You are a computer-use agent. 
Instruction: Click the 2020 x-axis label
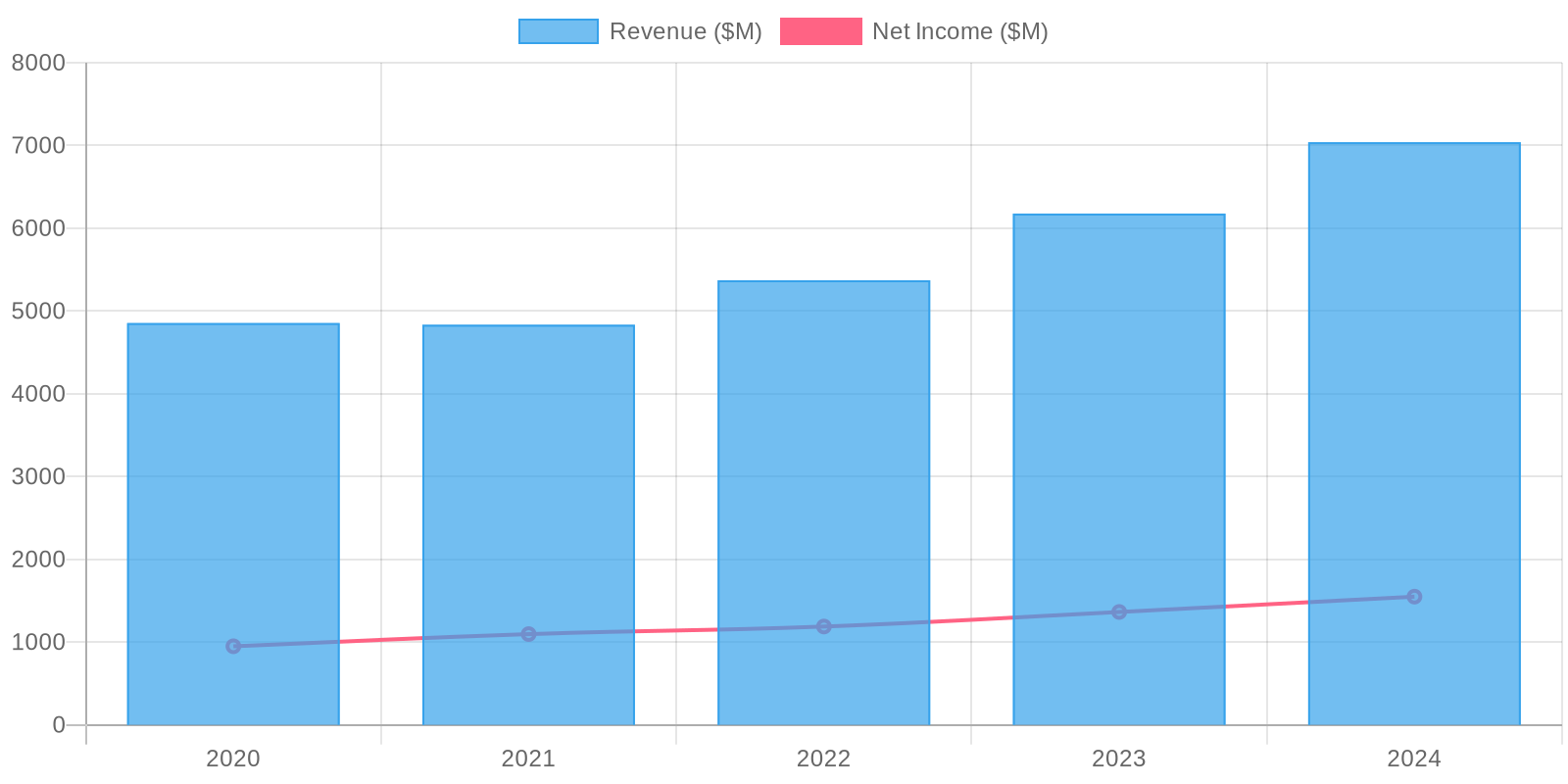point(233,759)
